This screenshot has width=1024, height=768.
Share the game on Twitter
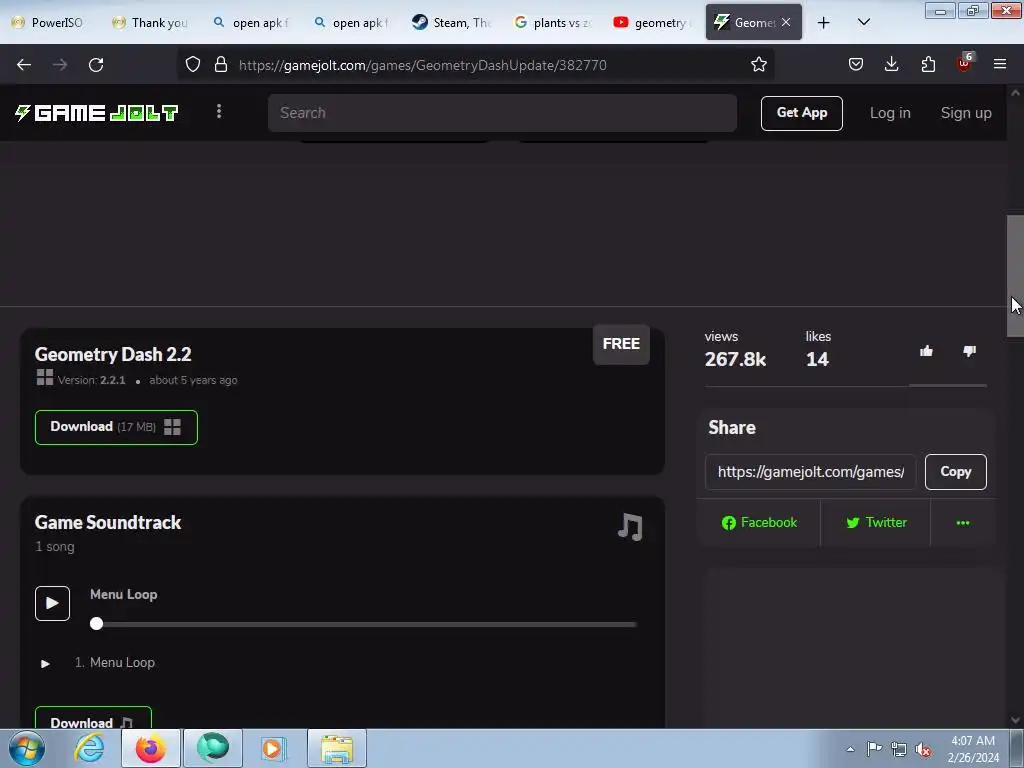pyautogui.click(x=876, y=522)
